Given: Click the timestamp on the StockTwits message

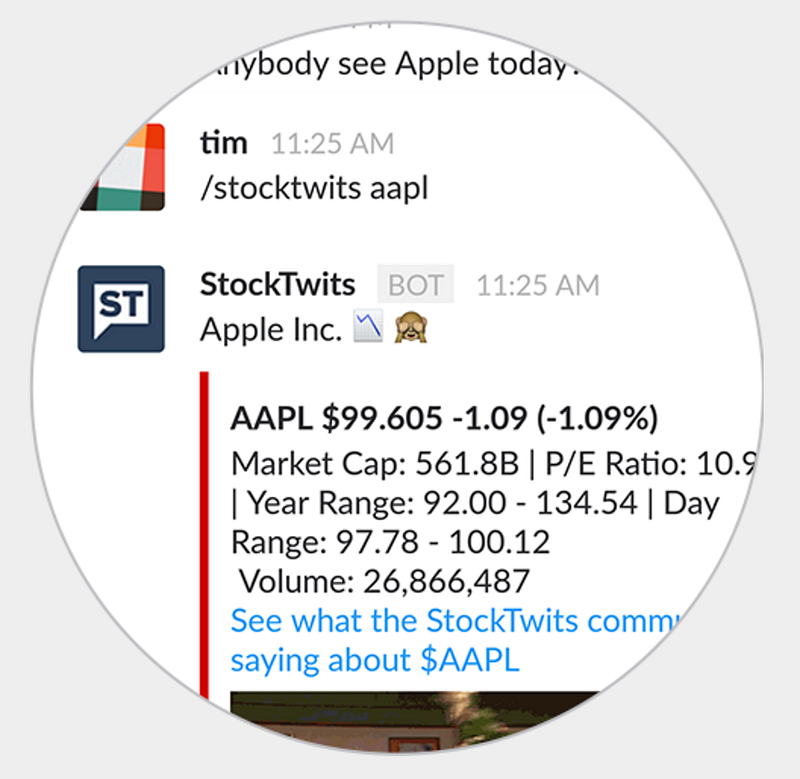Looking at the screenshot, I should (538, 286).
